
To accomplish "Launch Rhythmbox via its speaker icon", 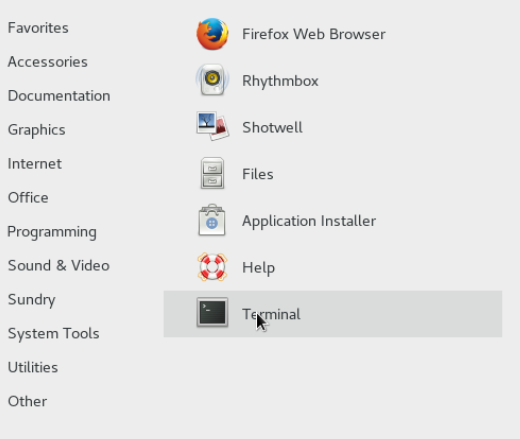I will pos(212,80).
